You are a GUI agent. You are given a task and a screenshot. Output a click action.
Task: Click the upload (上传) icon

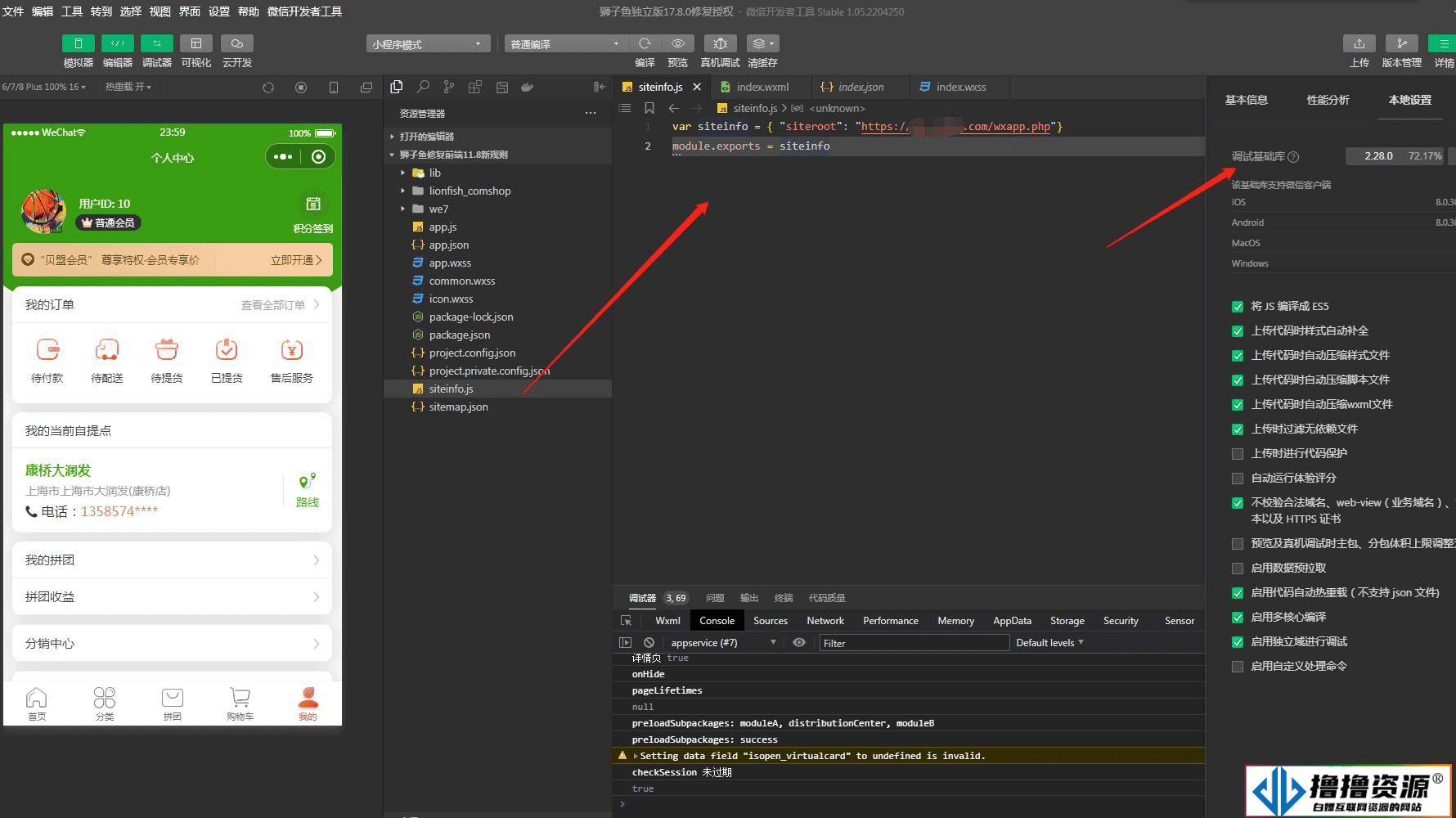point(1359,43)
